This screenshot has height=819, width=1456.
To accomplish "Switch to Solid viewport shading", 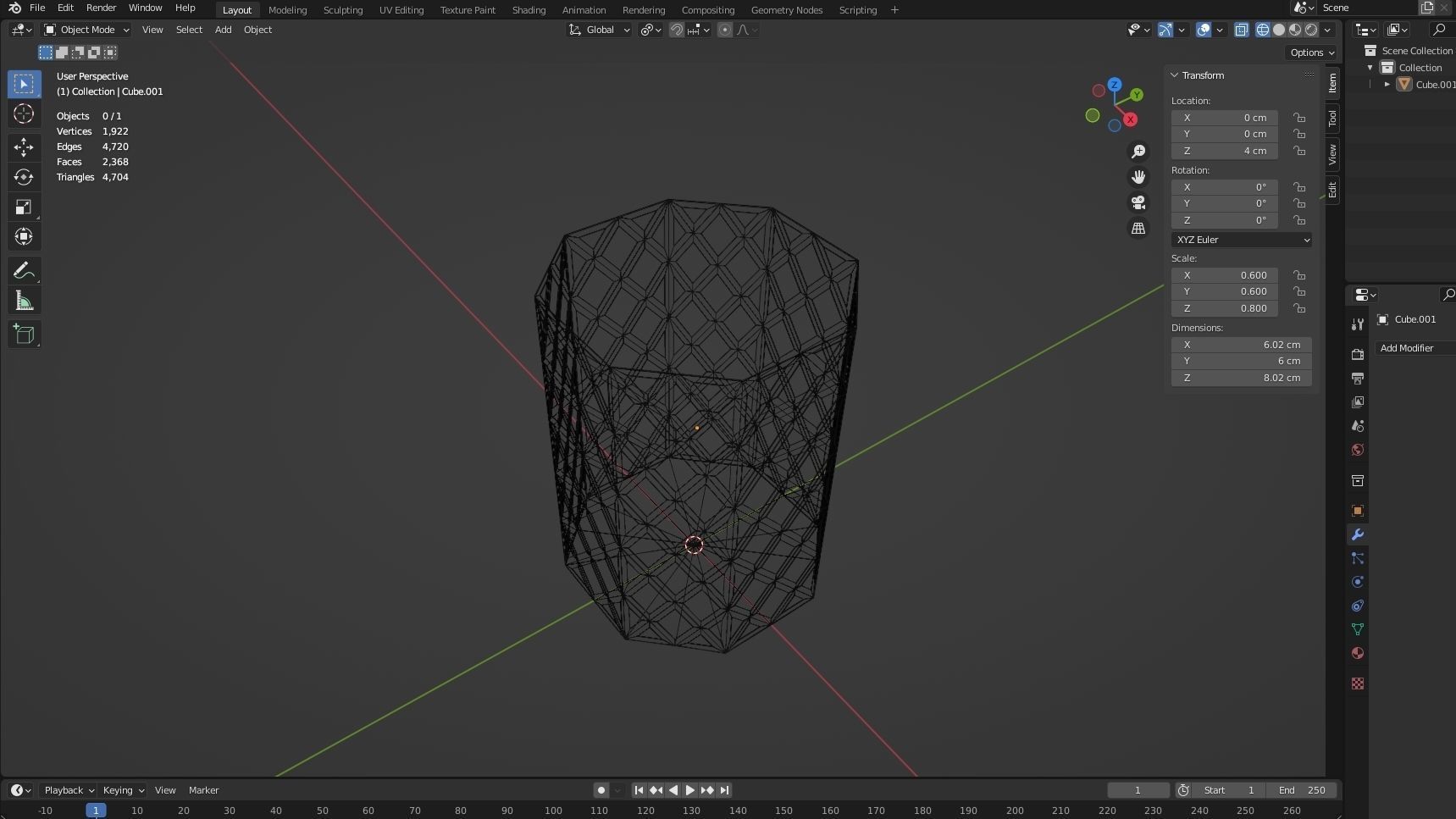I will pos(1279,30).
